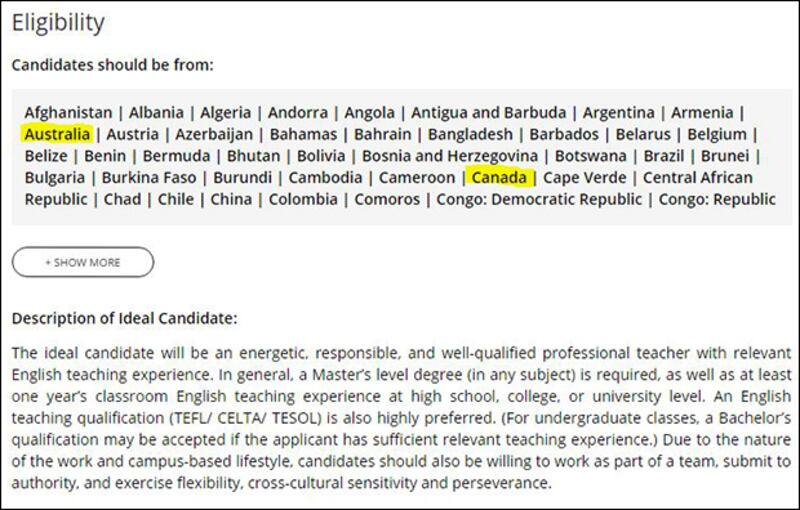Viewport: 800px width, 510px height.
Task: Expand the country list with Show More
Action: pos(83,263)
